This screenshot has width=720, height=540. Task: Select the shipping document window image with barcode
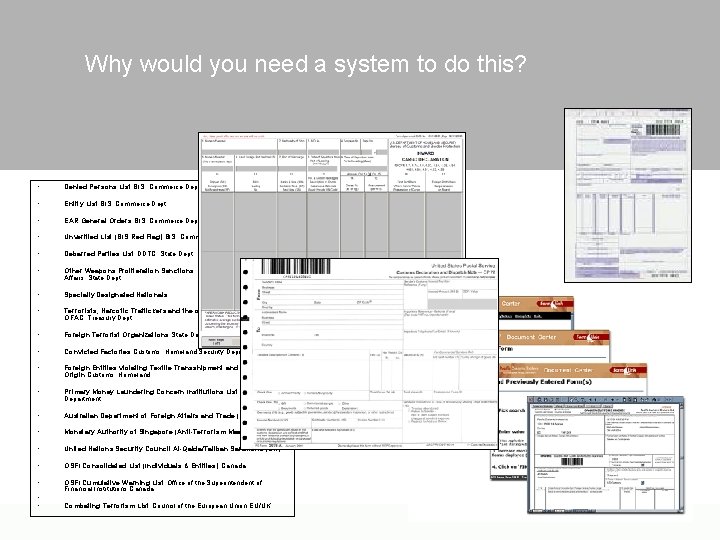pos(605,455)
